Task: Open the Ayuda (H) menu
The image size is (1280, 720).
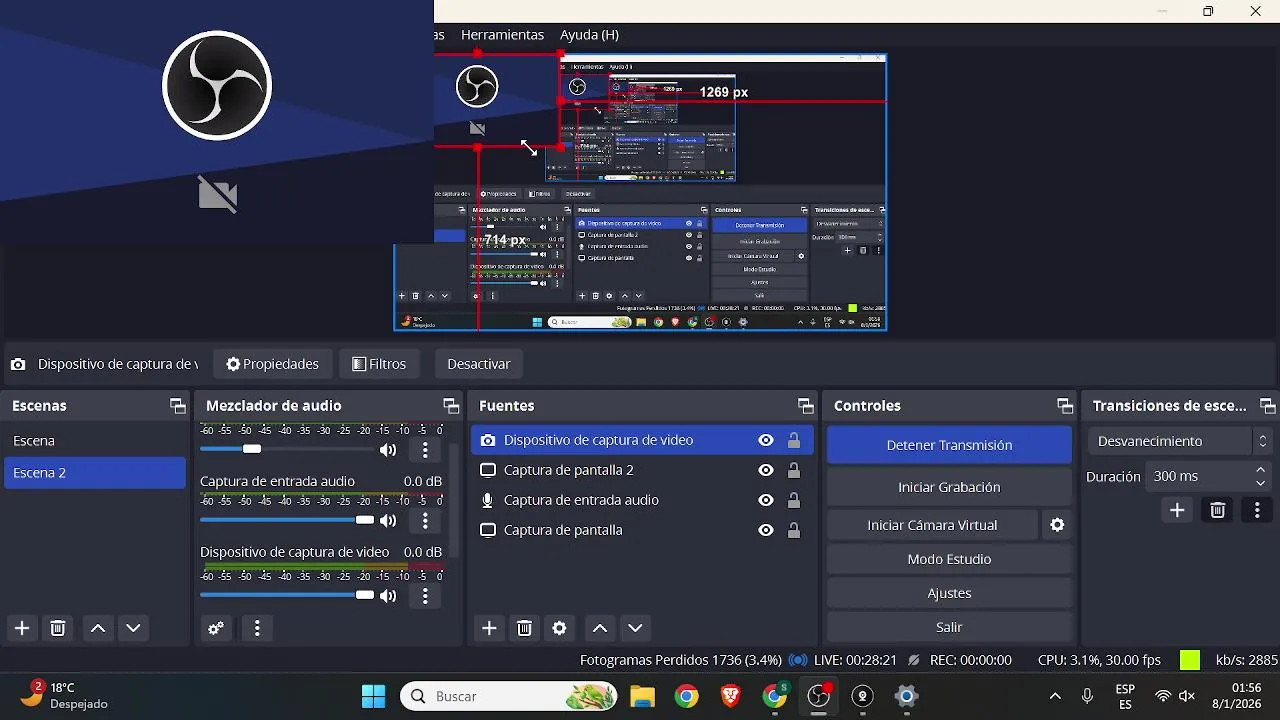Action: [589, 35]
